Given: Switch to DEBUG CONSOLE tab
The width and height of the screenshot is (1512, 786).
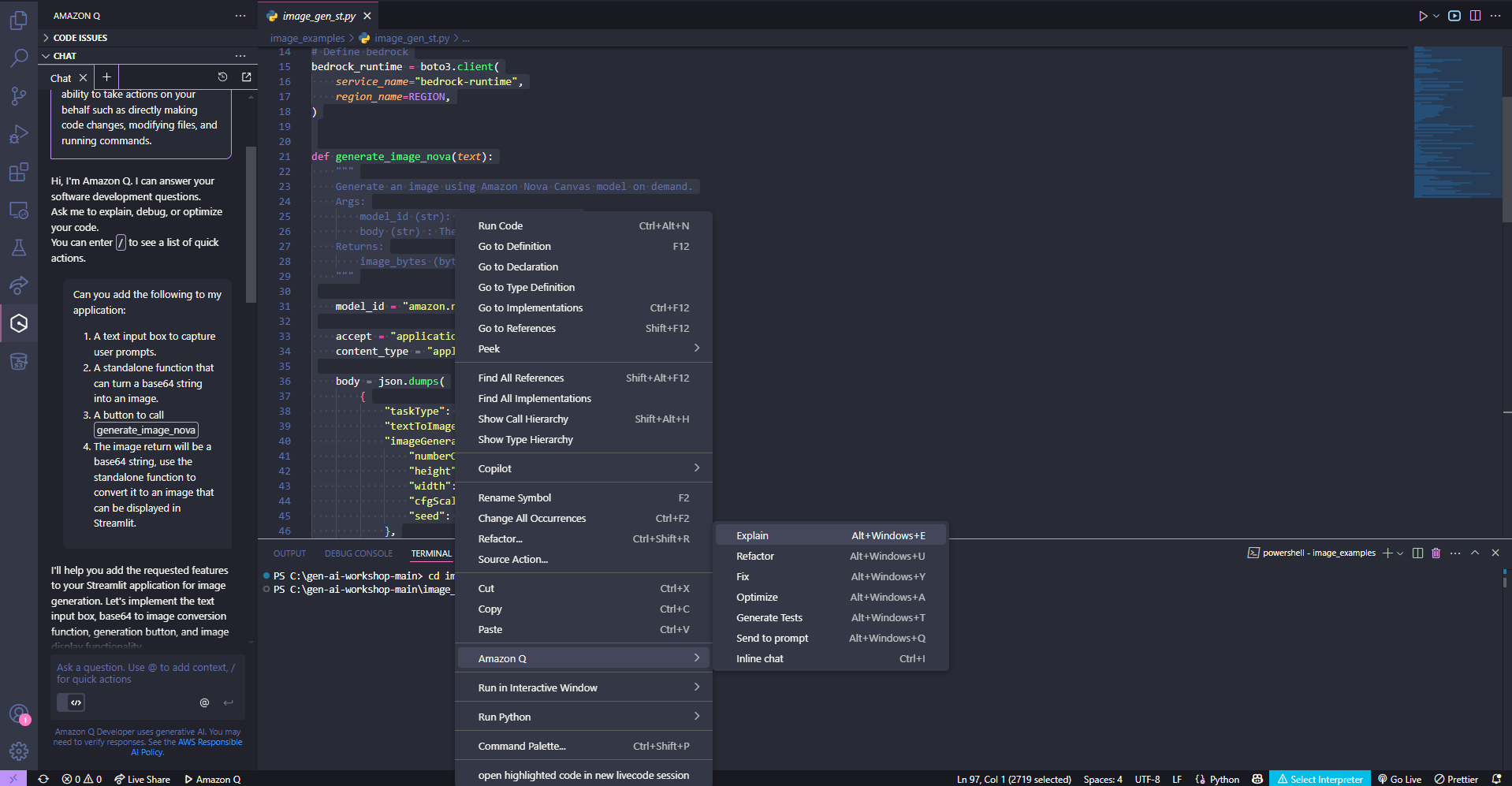Looking at the screenshot, I should 358,553.
